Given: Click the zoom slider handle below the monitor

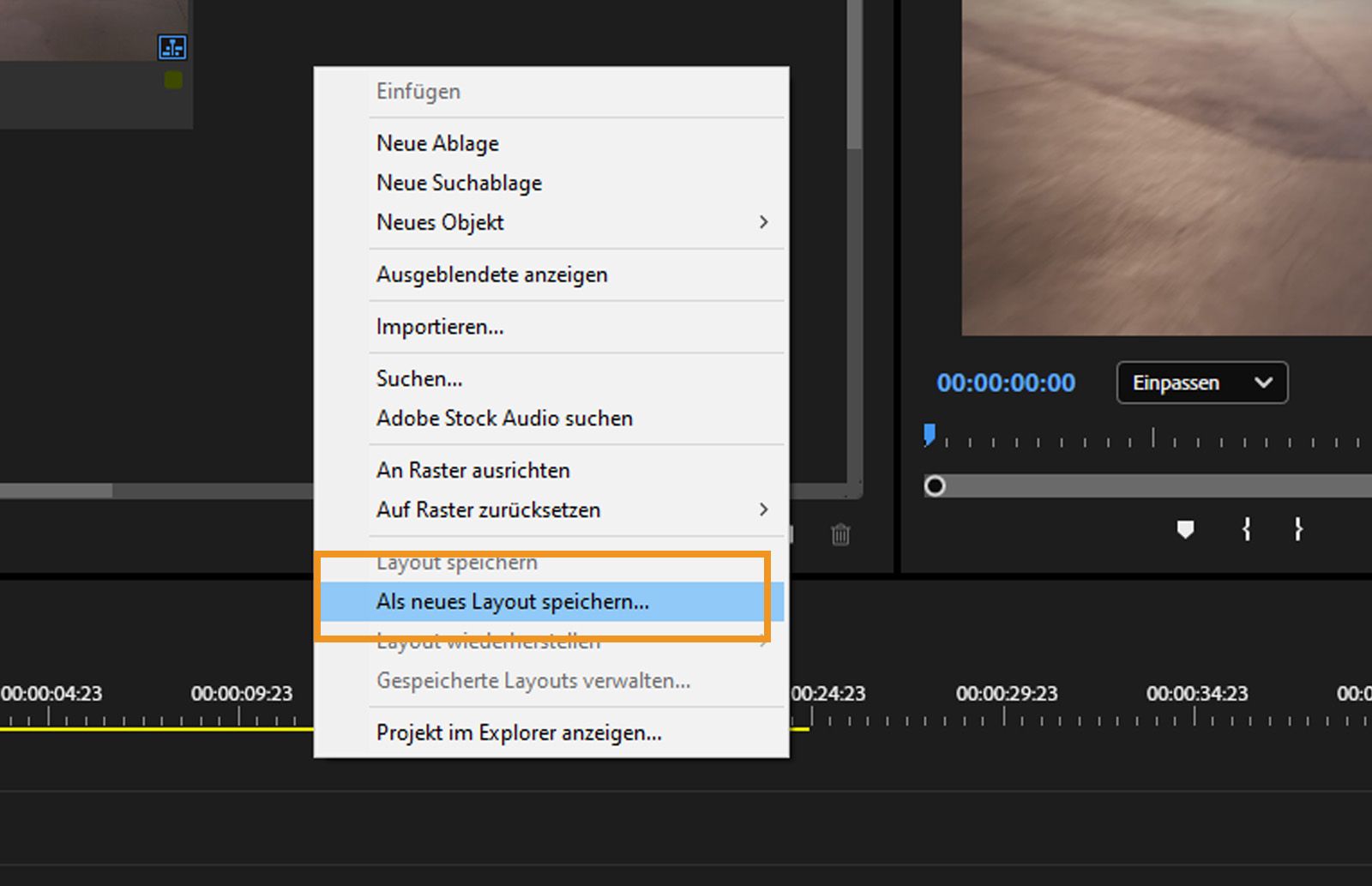Looking at the screenshot, I should (935, 485).
